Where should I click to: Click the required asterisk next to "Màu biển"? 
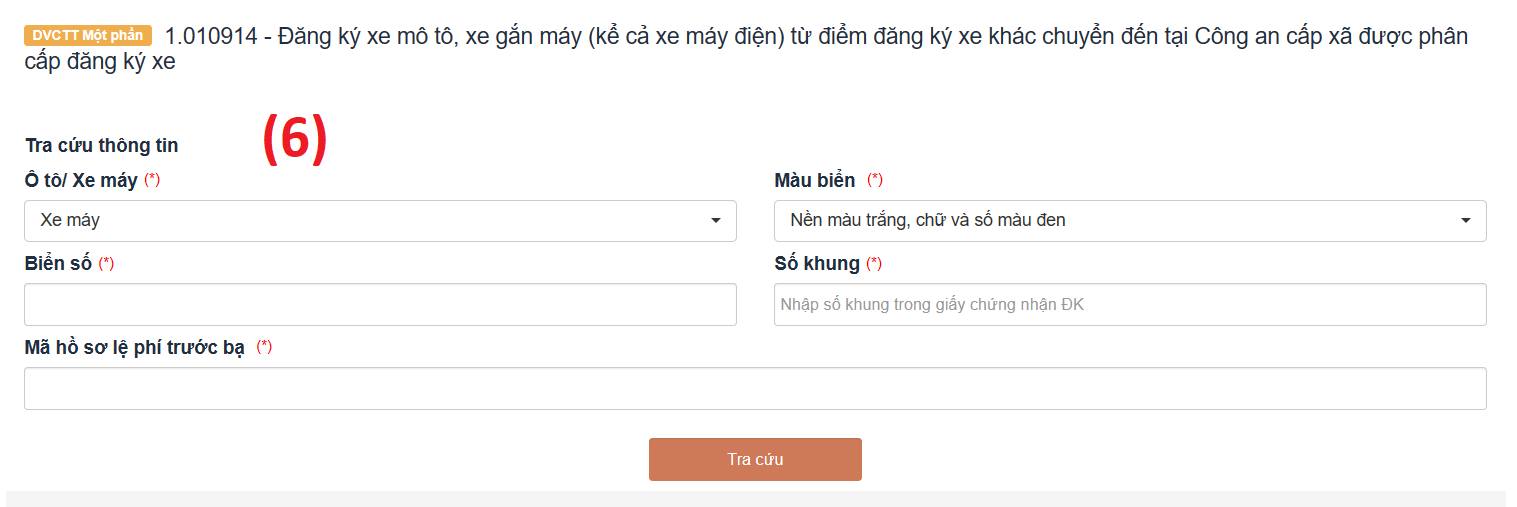[875, 180]
